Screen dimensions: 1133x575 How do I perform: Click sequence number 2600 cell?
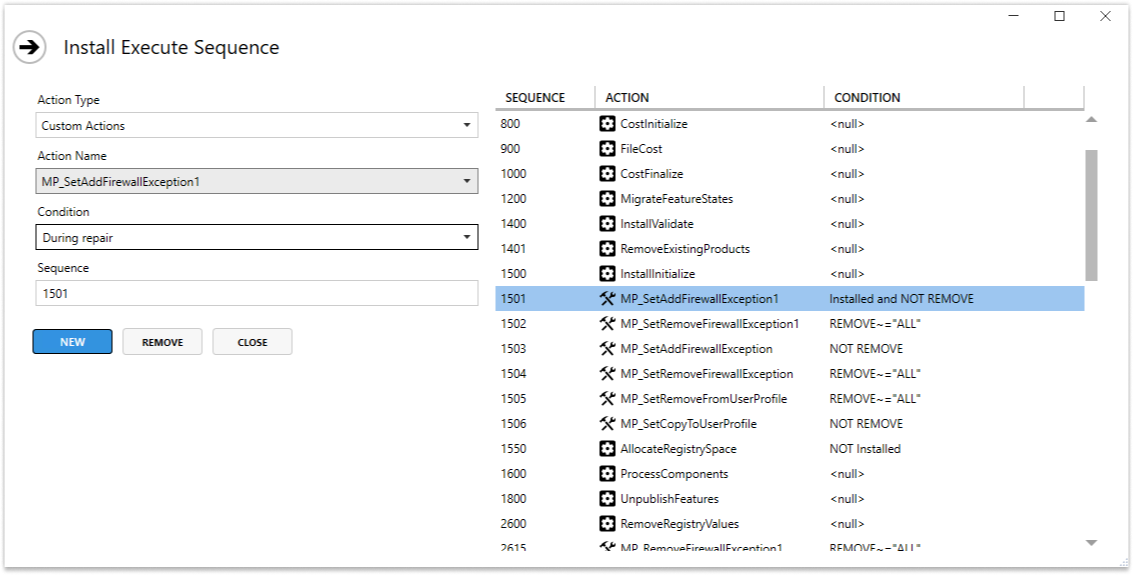point(514,524)
